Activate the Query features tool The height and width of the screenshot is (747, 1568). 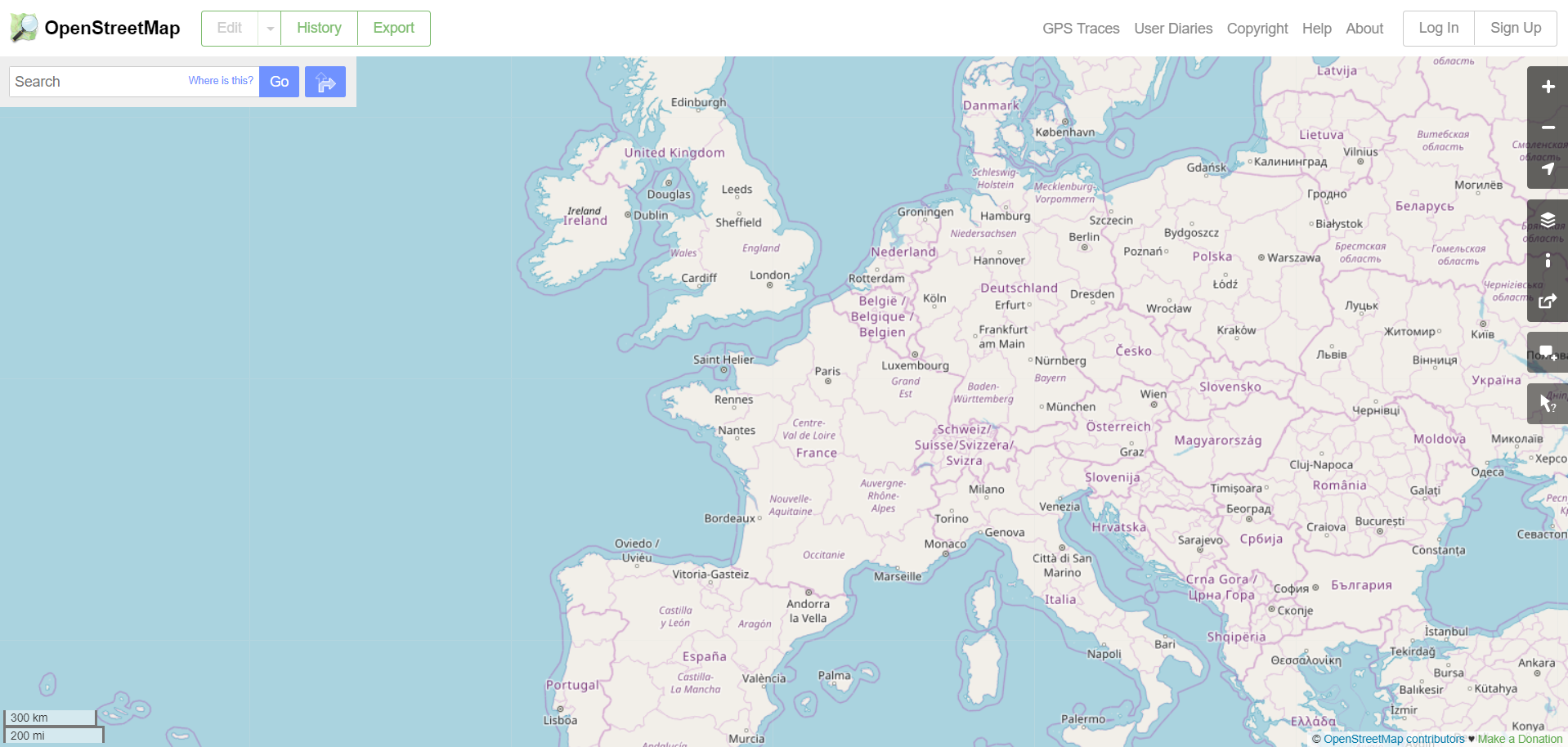click(1548, 404)
